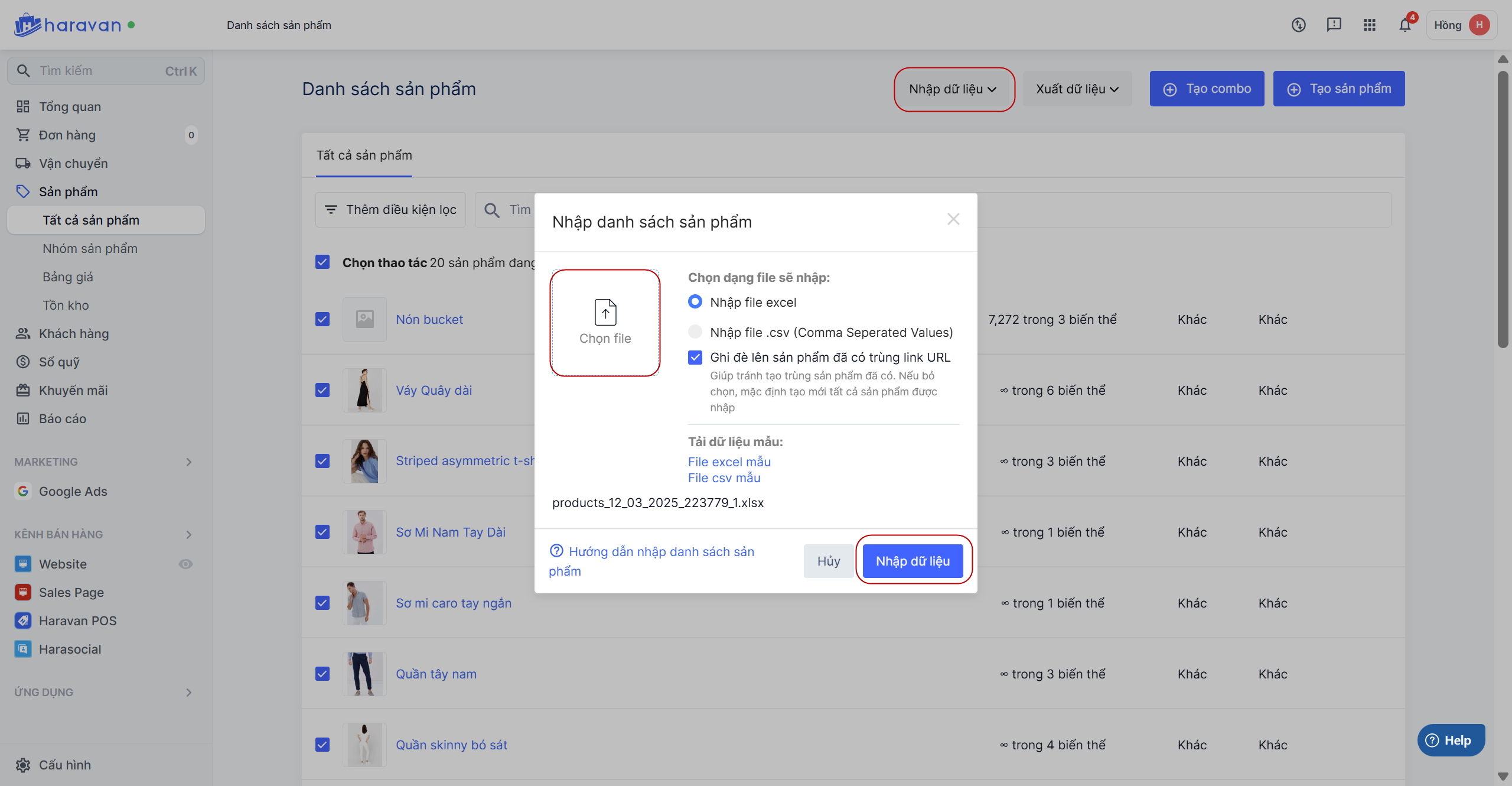Open Nhóm sản phẩm menu item
Image resolution: width=1512 pixels, height=786 pixels.
[90, 248]
